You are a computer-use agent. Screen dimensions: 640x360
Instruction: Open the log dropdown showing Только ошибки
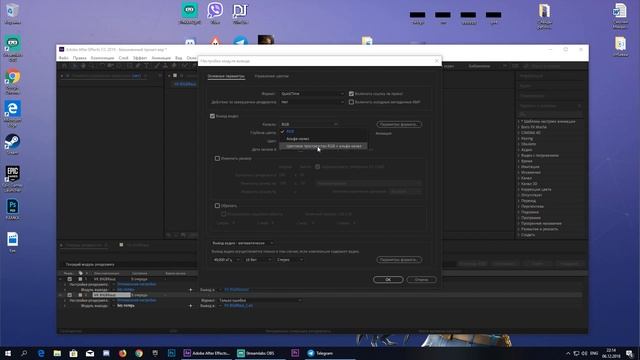260,300
